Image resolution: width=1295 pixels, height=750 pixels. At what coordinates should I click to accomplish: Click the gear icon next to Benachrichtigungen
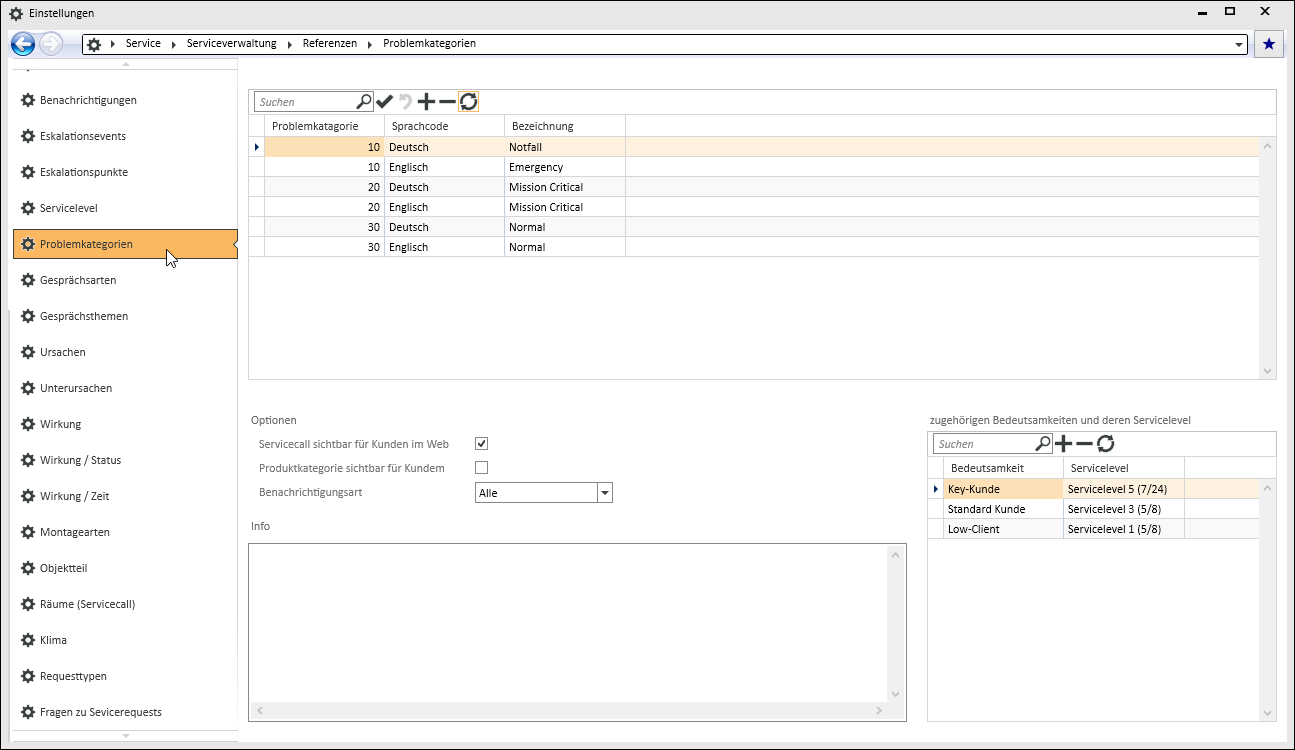[28, 100]
